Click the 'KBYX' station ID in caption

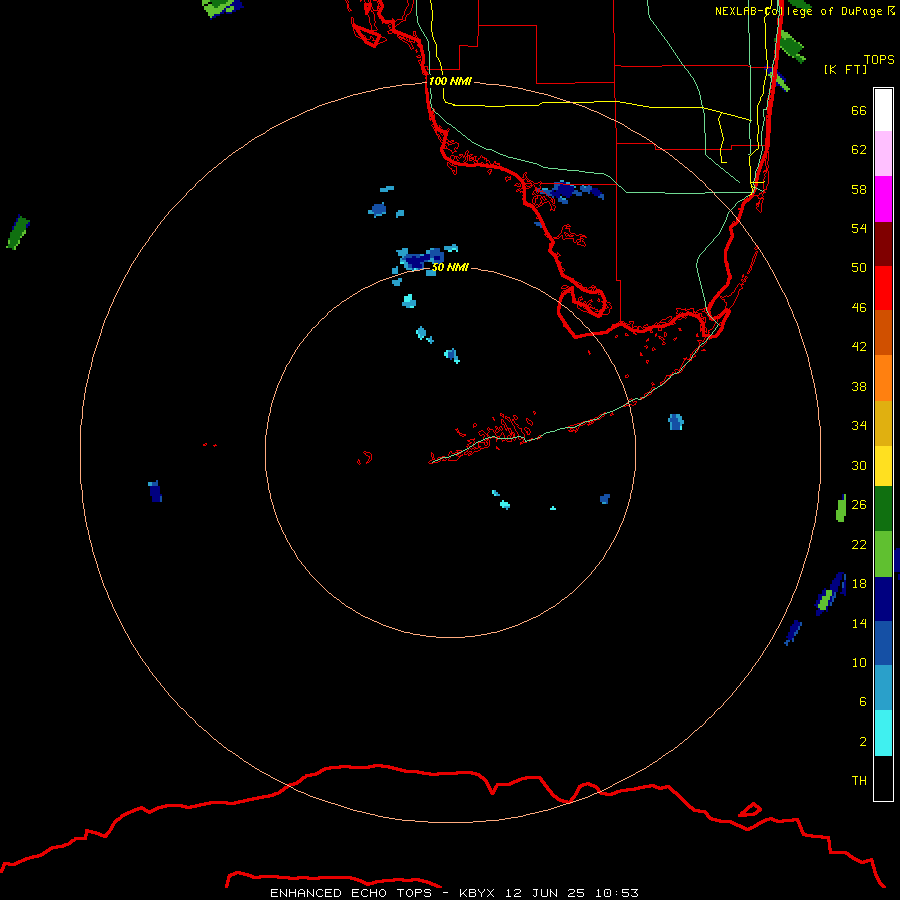pos(476,893)
